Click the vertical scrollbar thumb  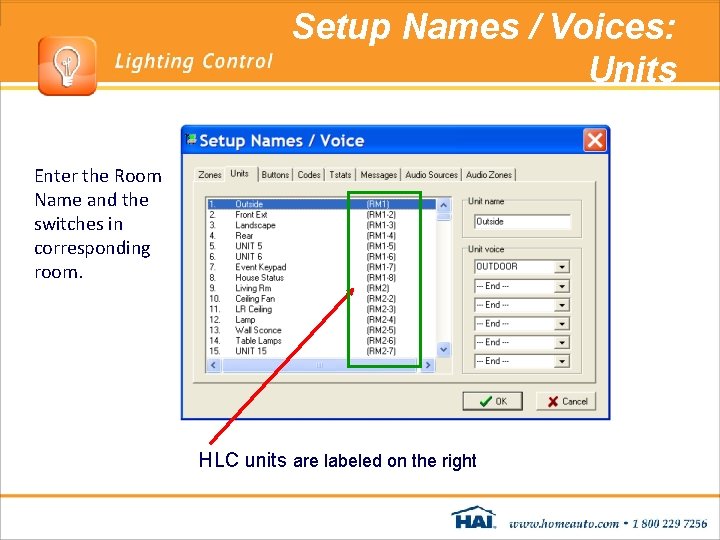point(444,217)
